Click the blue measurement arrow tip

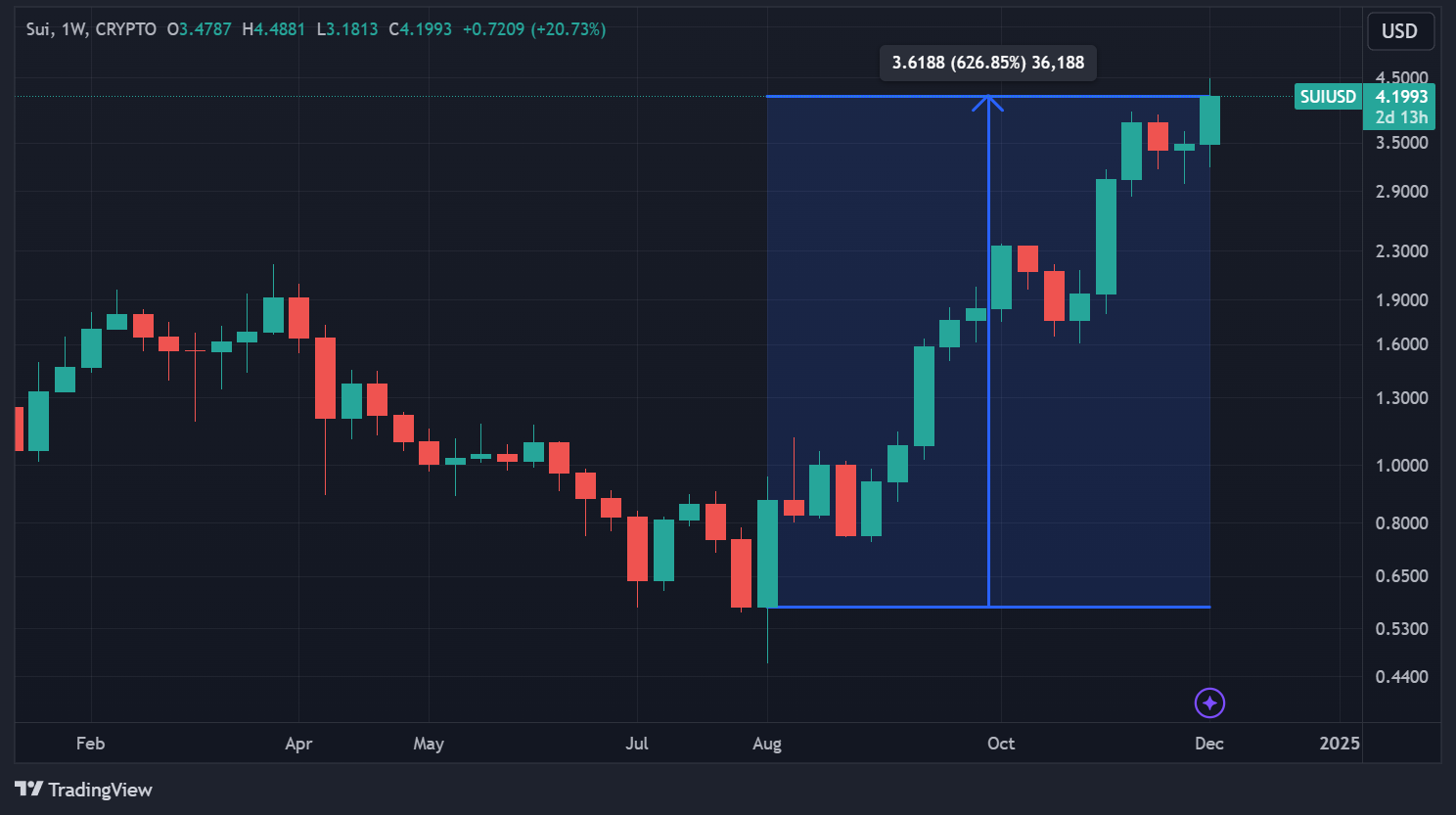pyautogui.click(x=988, y=98)
